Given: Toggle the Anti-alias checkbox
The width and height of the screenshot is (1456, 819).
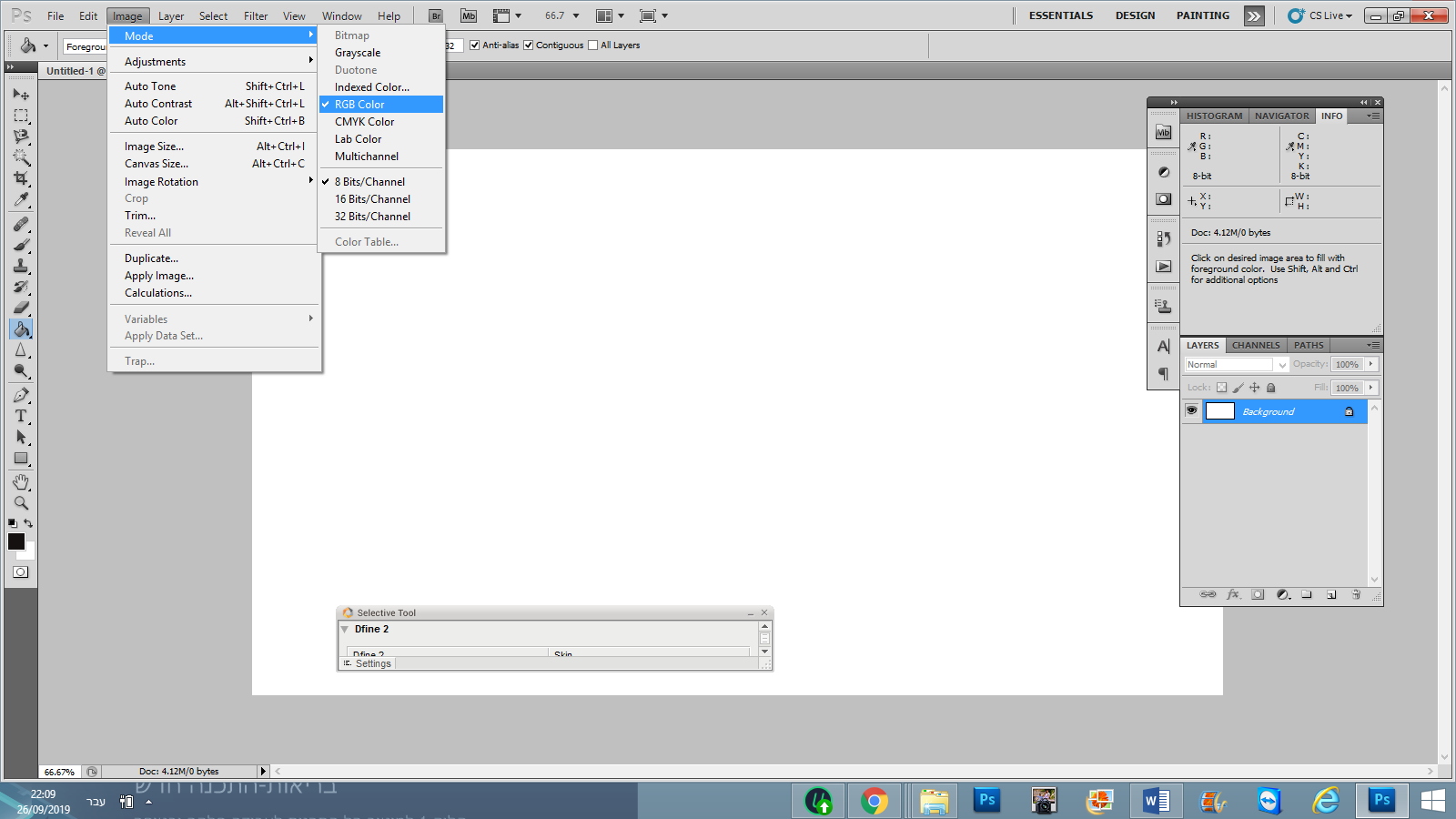Looking at the screenshot, I should pyautogui.click(x=474, y=45).
